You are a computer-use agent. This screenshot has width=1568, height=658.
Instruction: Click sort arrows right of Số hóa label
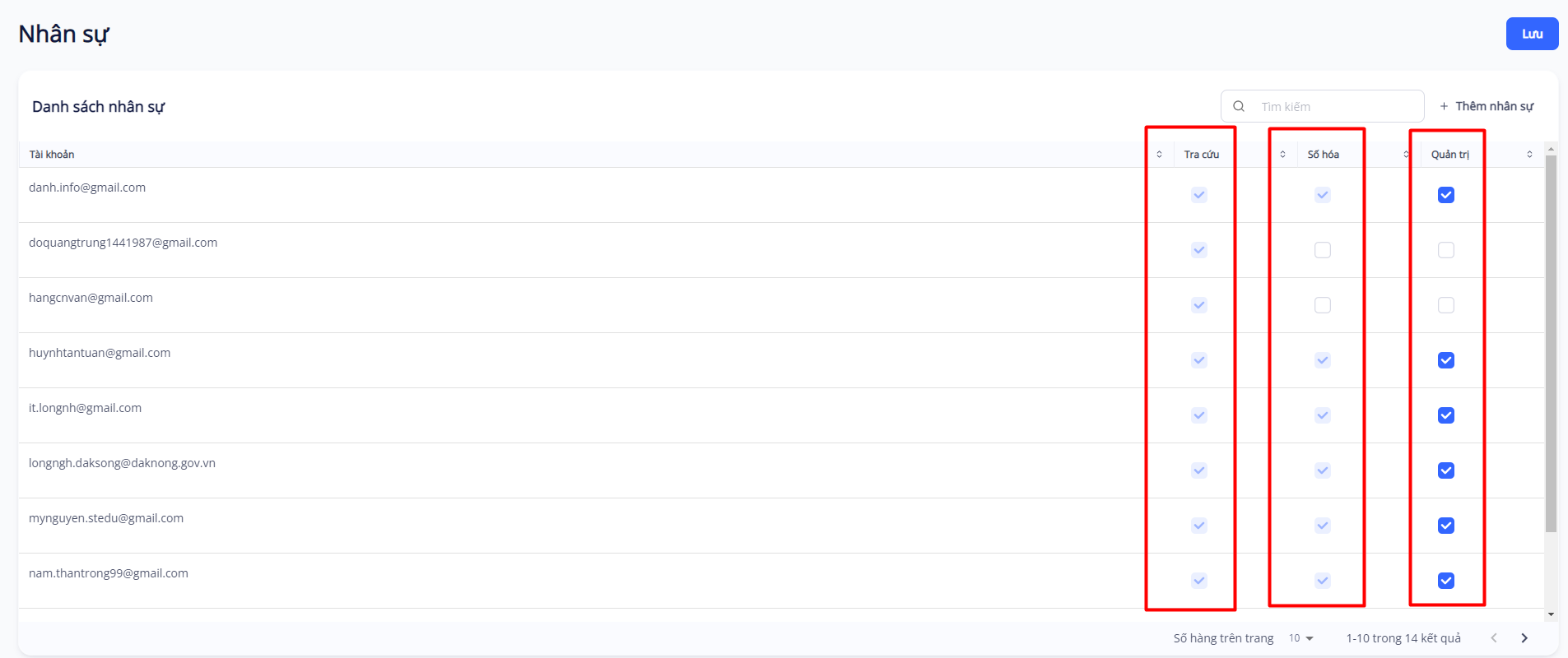[x=1406, y=155]
